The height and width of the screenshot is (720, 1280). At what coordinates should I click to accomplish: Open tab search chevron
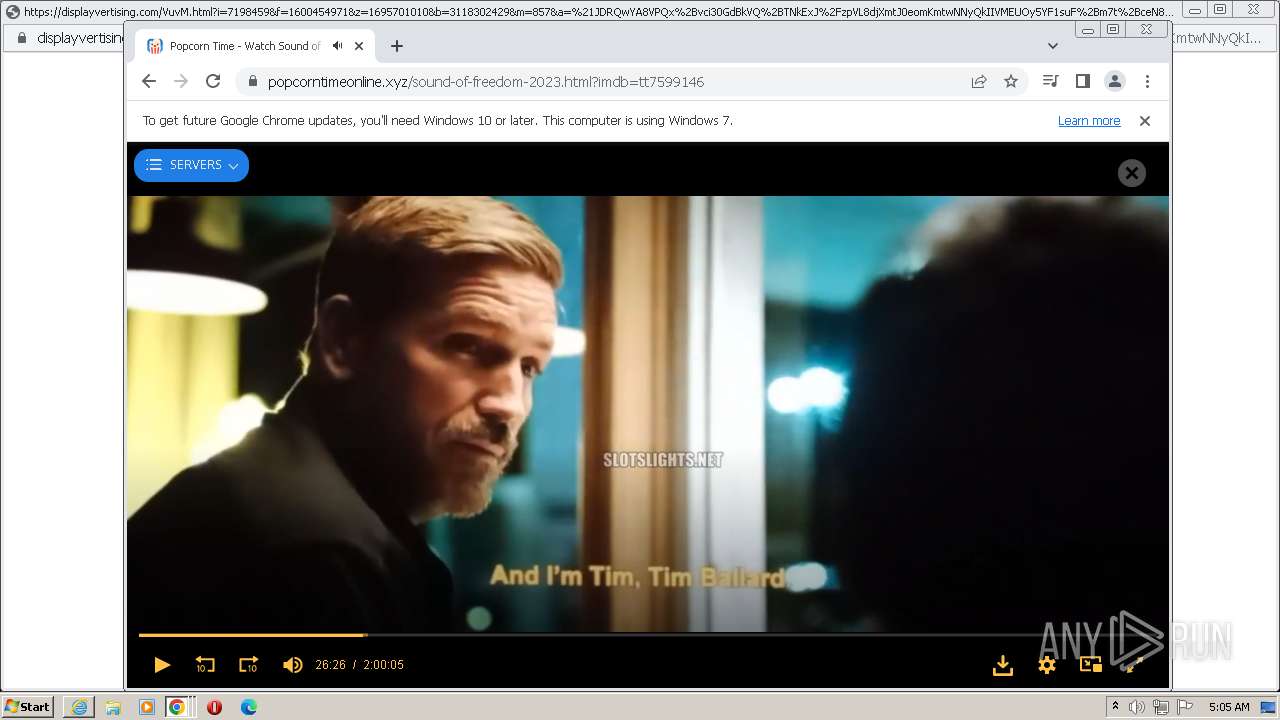pyautogui.click(x=1053, y=46)
